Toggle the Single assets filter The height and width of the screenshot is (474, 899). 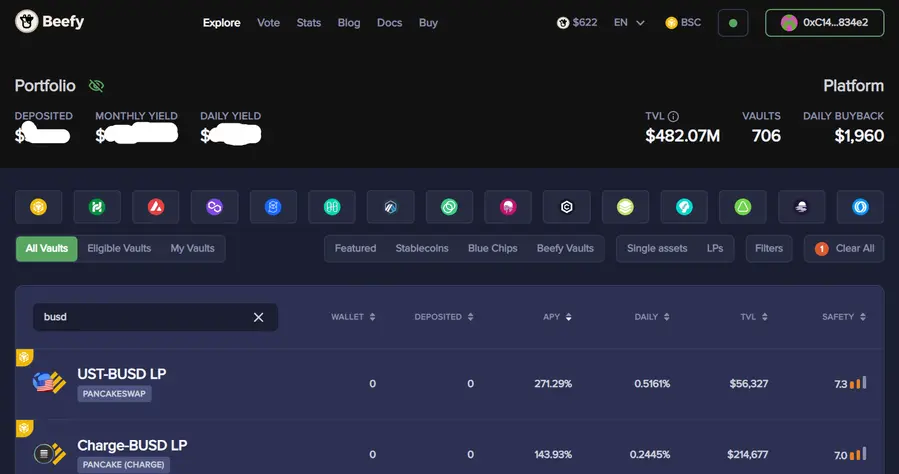click(657, 249)
